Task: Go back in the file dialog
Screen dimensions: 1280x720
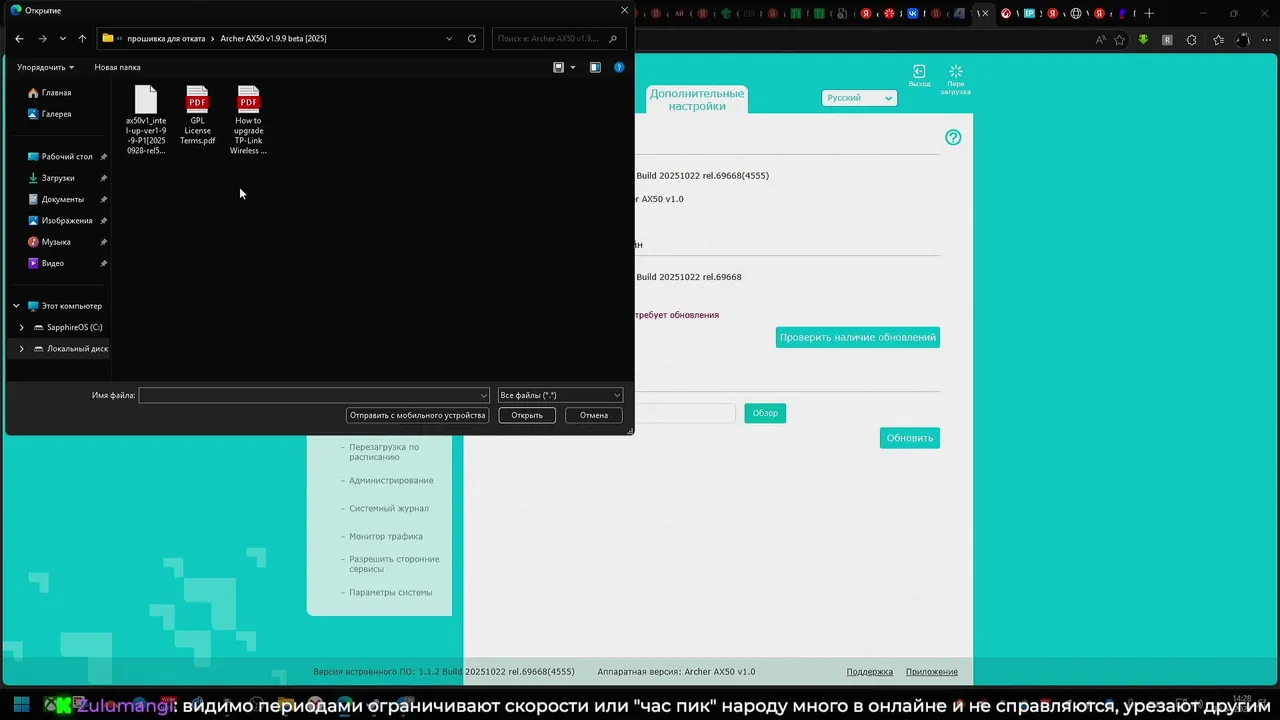Action: pyautogui.click(x=19, y=38)
